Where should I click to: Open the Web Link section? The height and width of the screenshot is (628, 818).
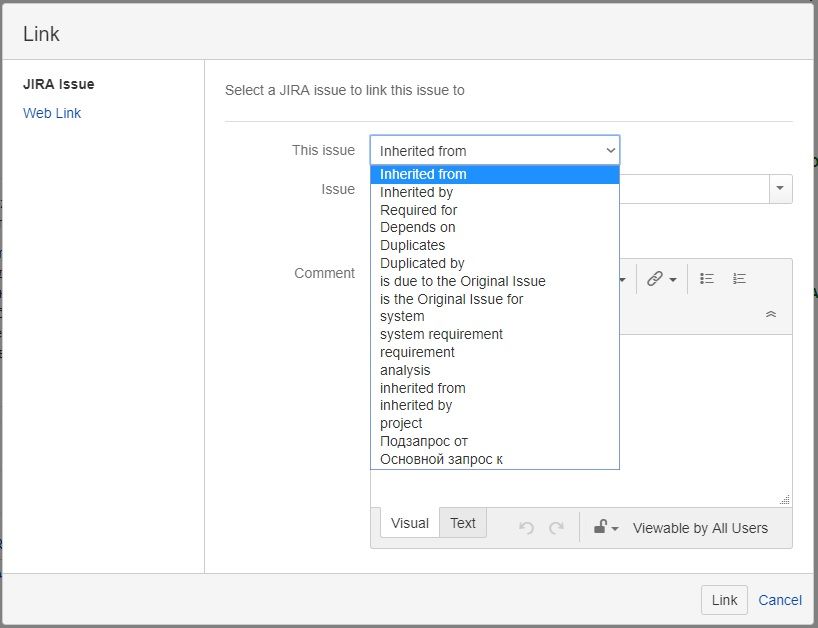coord(52,113)
